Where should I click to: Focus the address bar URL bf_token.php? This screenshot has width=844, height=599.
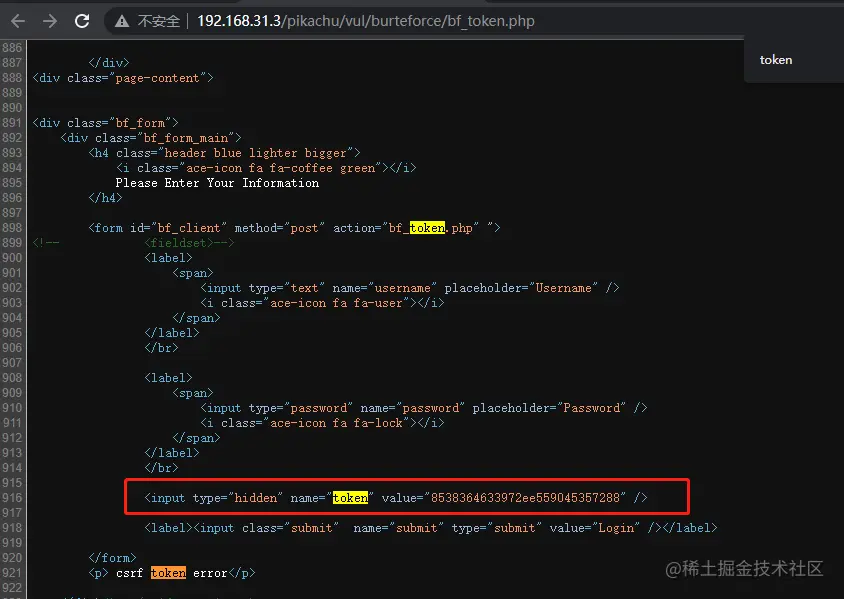pyautogui.click(x=366, y=21)
